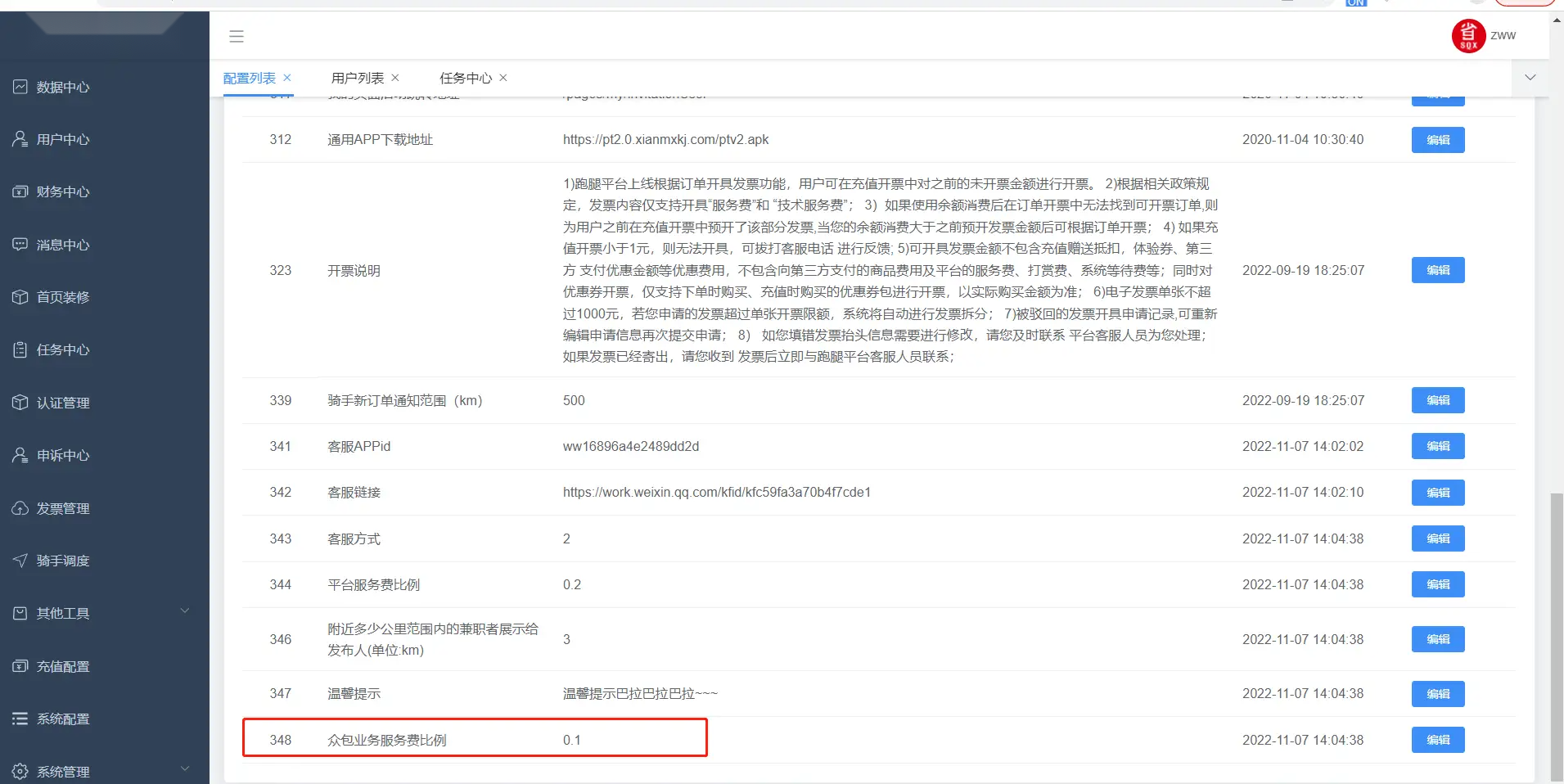
Task: Click the hamburger menu collapse icon
Action: 237,36
